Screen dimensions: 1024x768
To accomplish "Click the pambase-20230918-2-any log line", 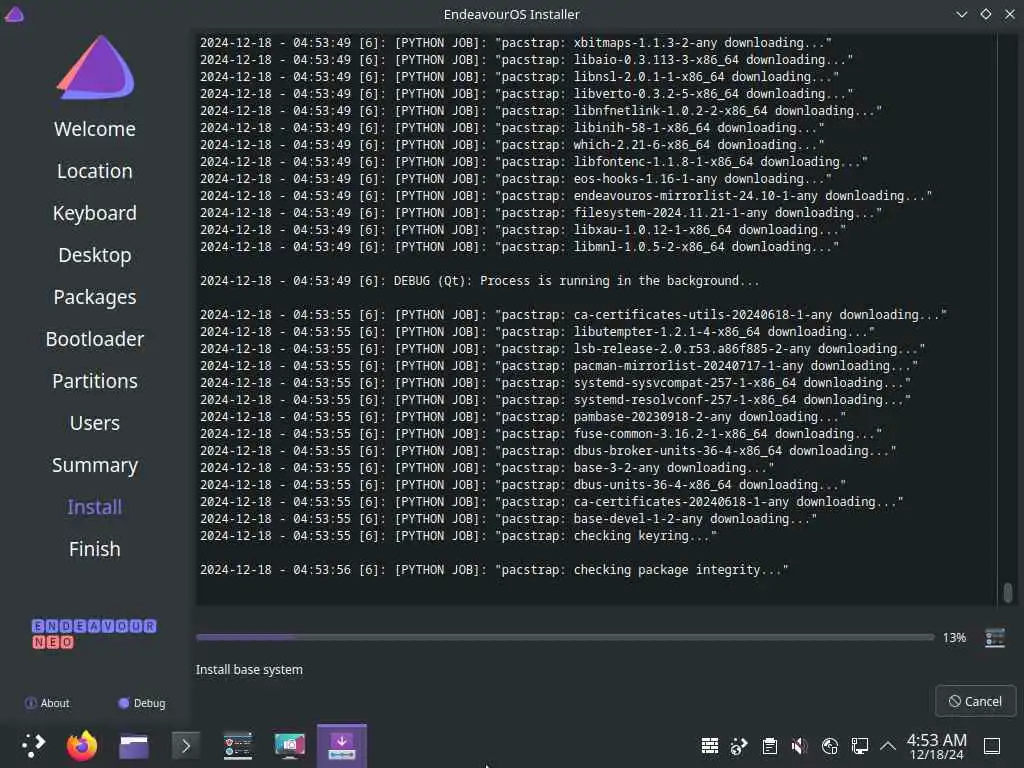I will click(x=522, y=417).
